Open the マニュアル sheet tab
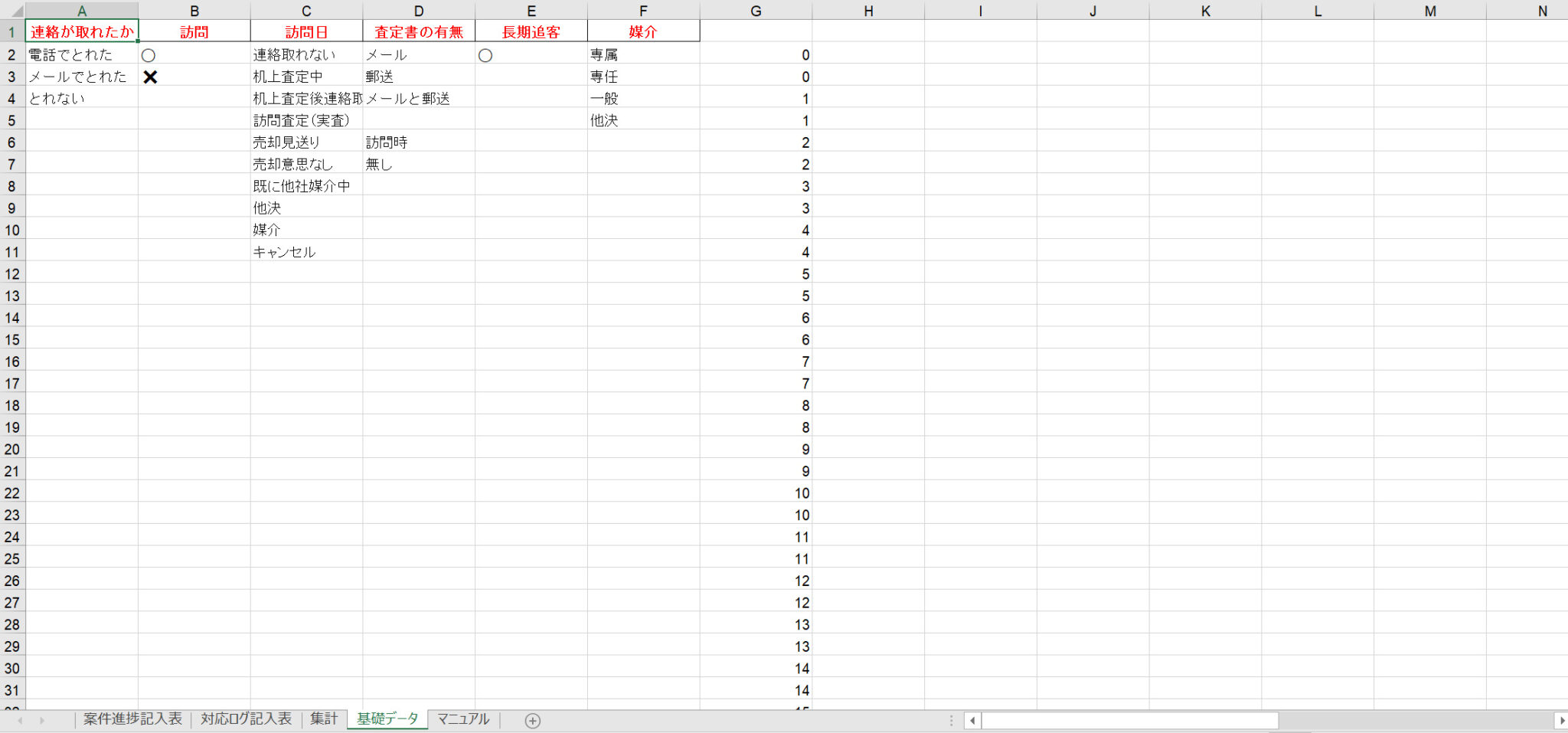The image size is (1568, 733). coord(462,718)
